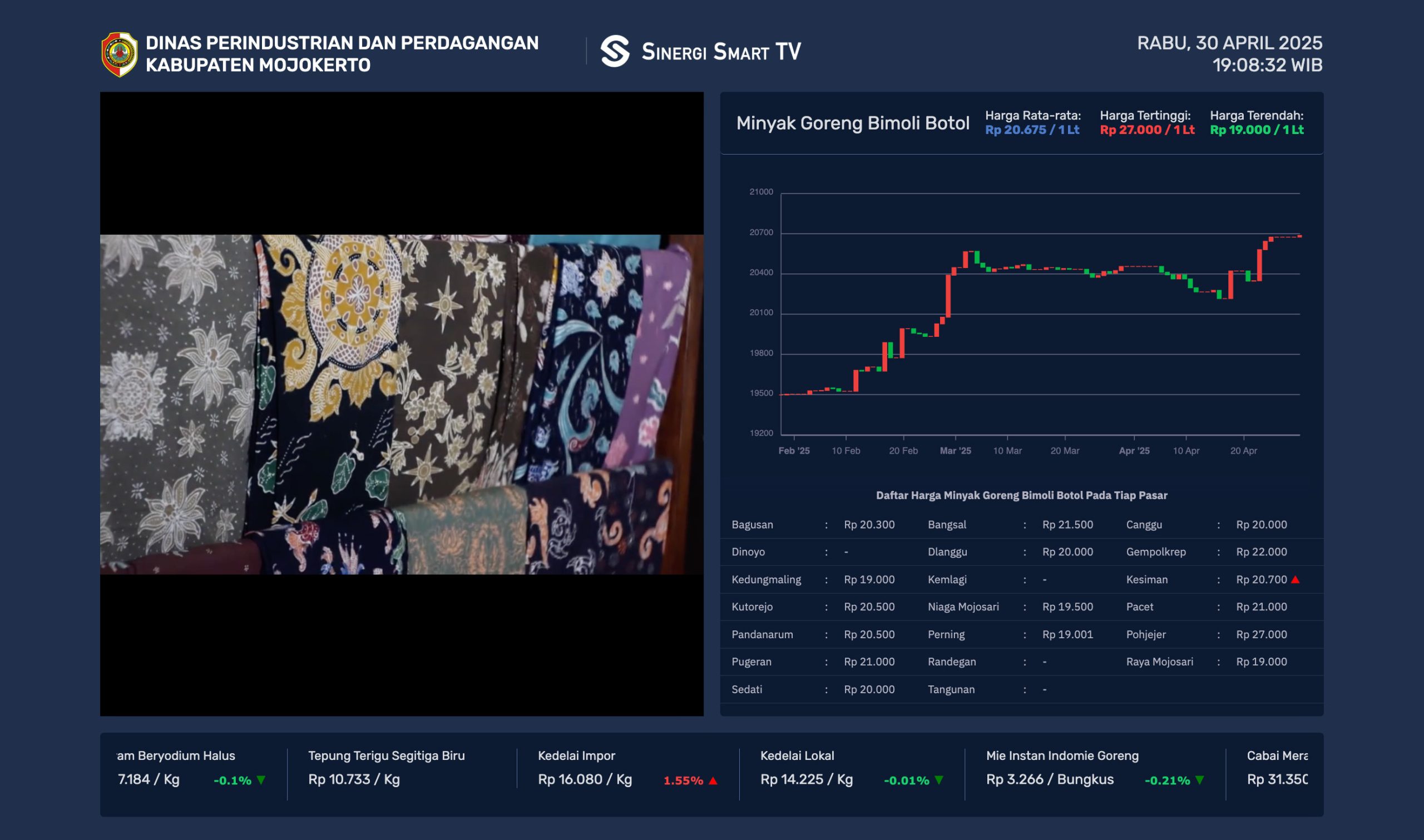Click the date 'Rabu, 30 April 2025'

(1229, 43)
